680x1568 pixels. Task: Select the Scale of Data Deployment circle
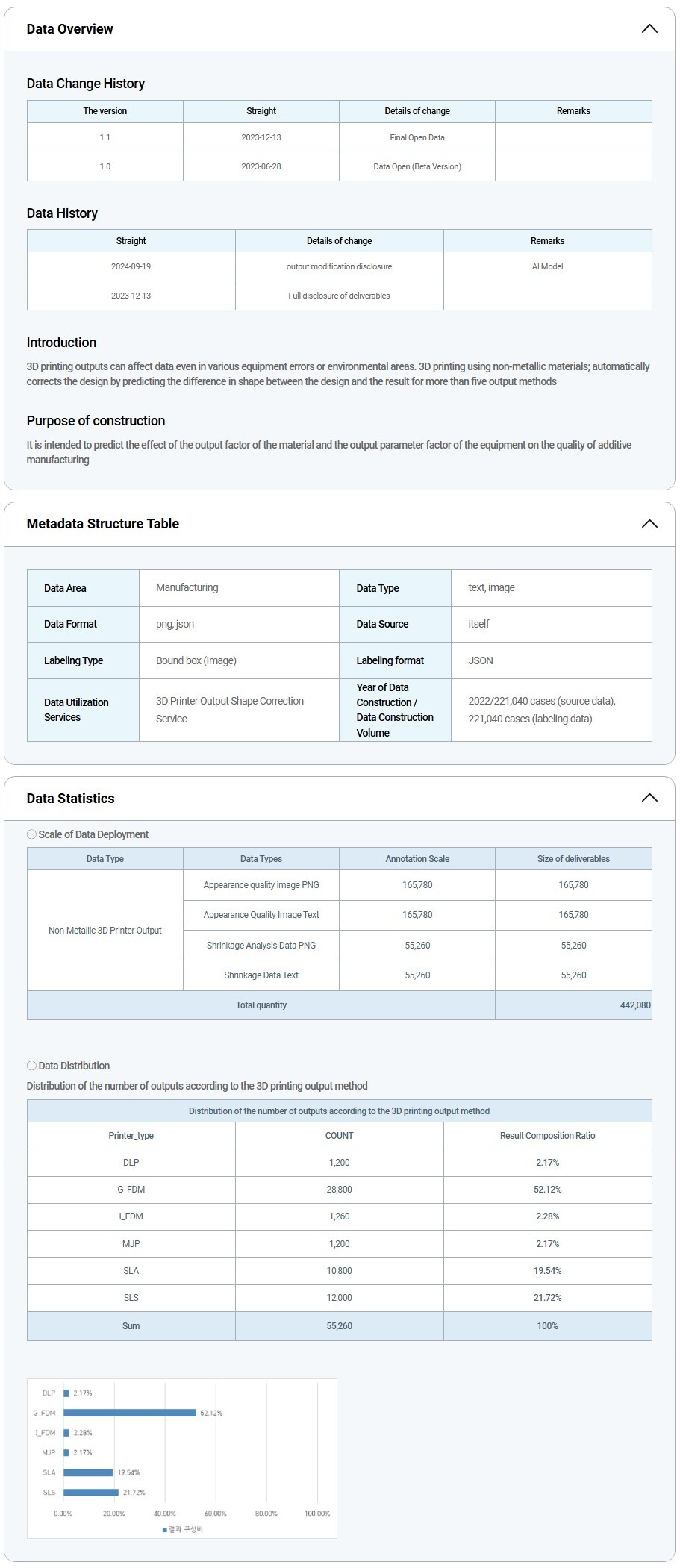pyautogui.click(x=31, y=834)
